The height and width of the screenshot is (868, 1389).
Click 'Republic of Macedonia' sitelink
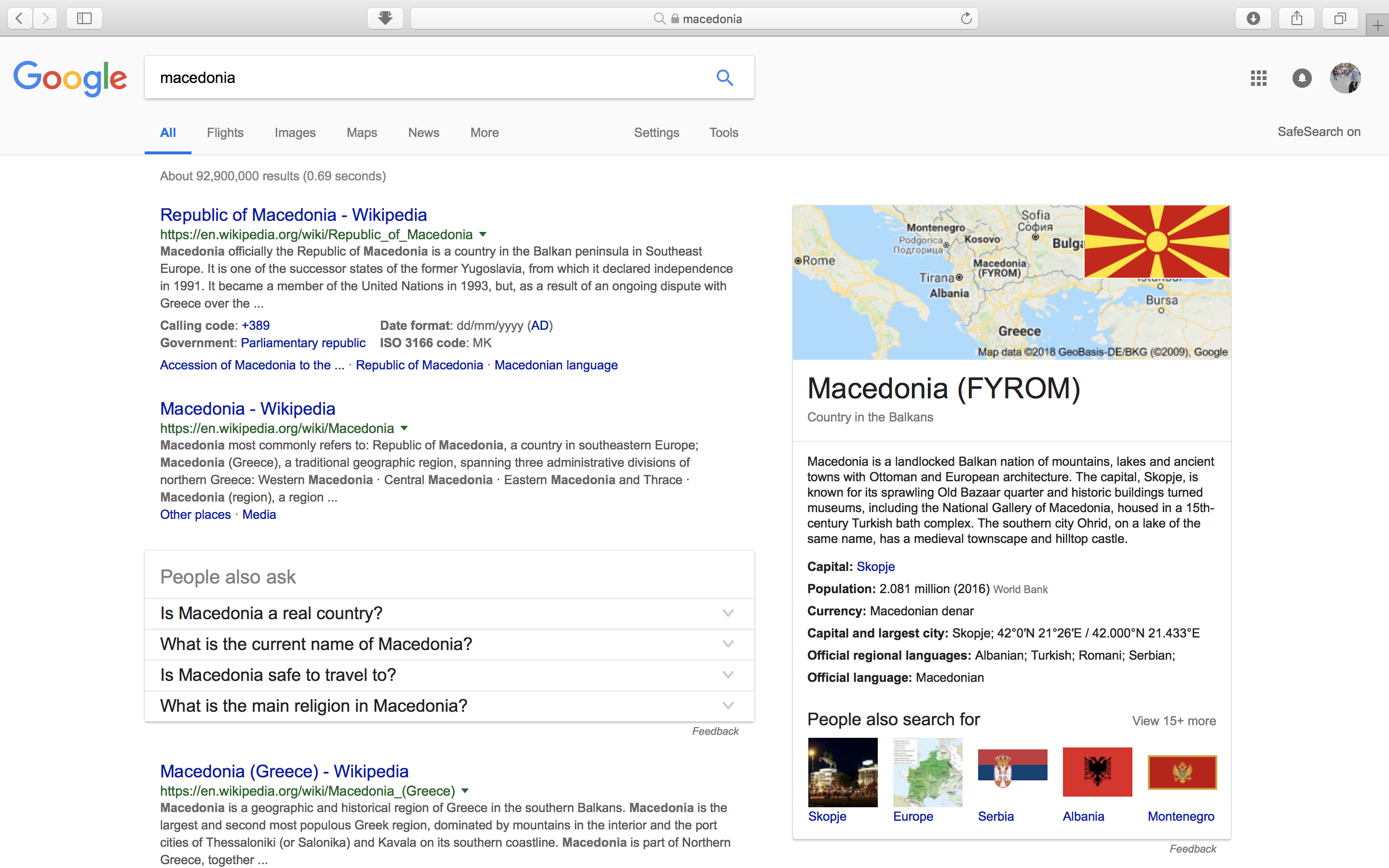420,365
